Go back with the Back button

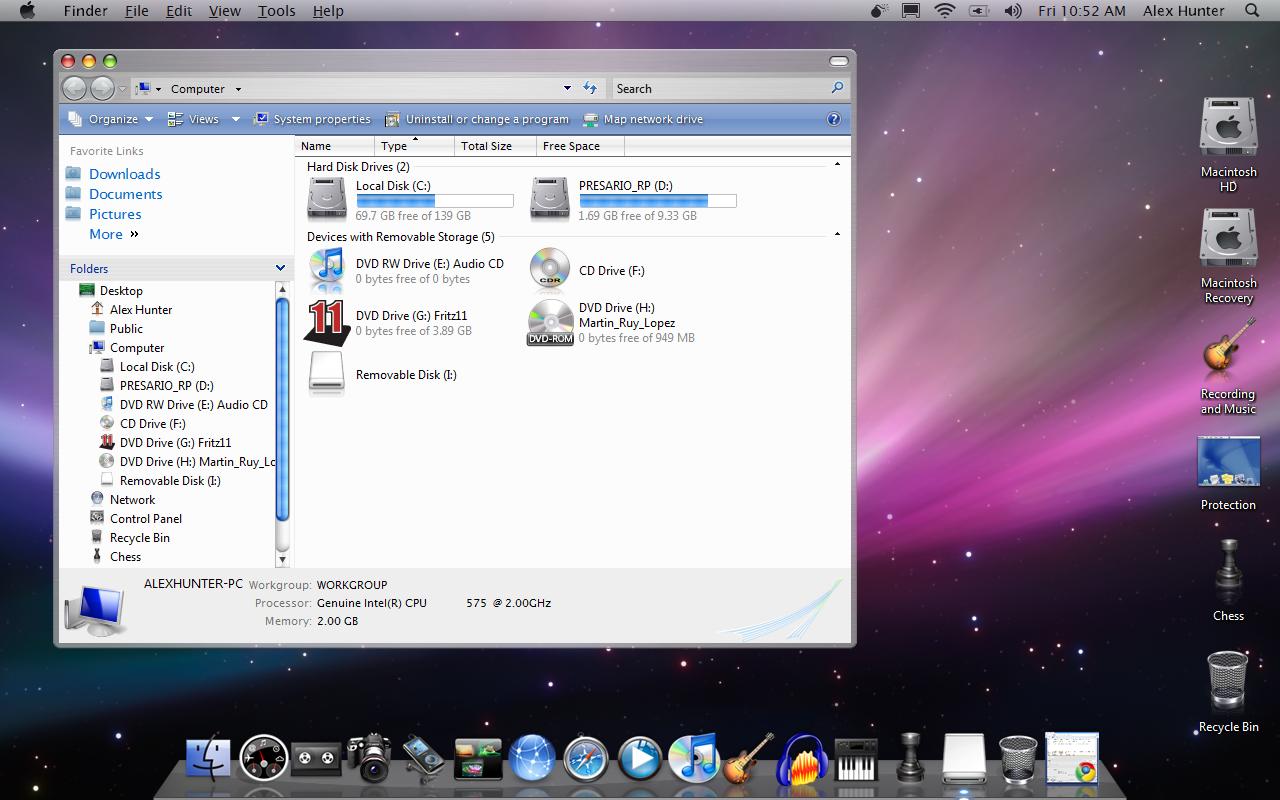point(74,88)
